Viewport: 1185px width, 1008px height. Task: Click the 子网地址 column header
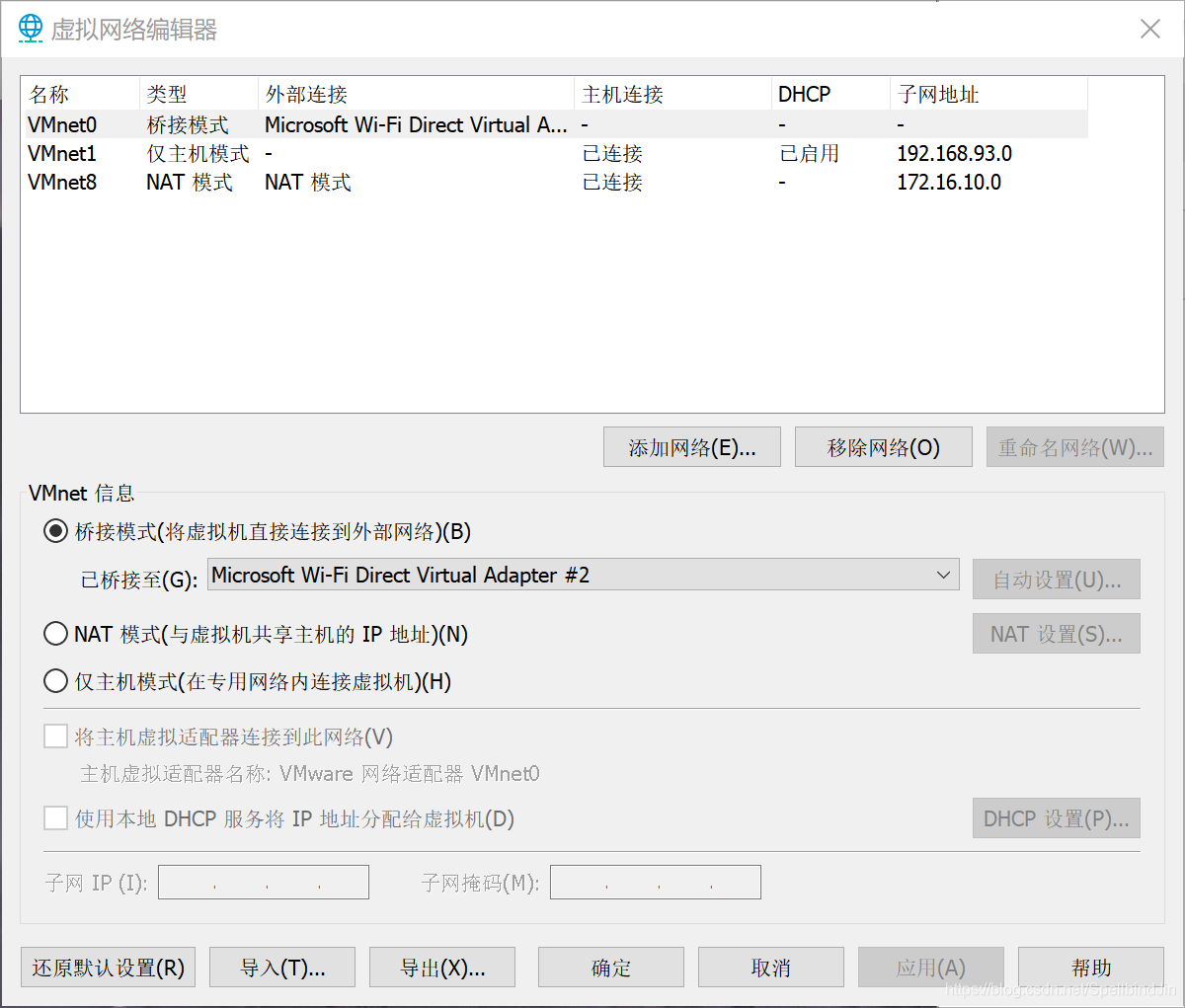pos(988,94)
